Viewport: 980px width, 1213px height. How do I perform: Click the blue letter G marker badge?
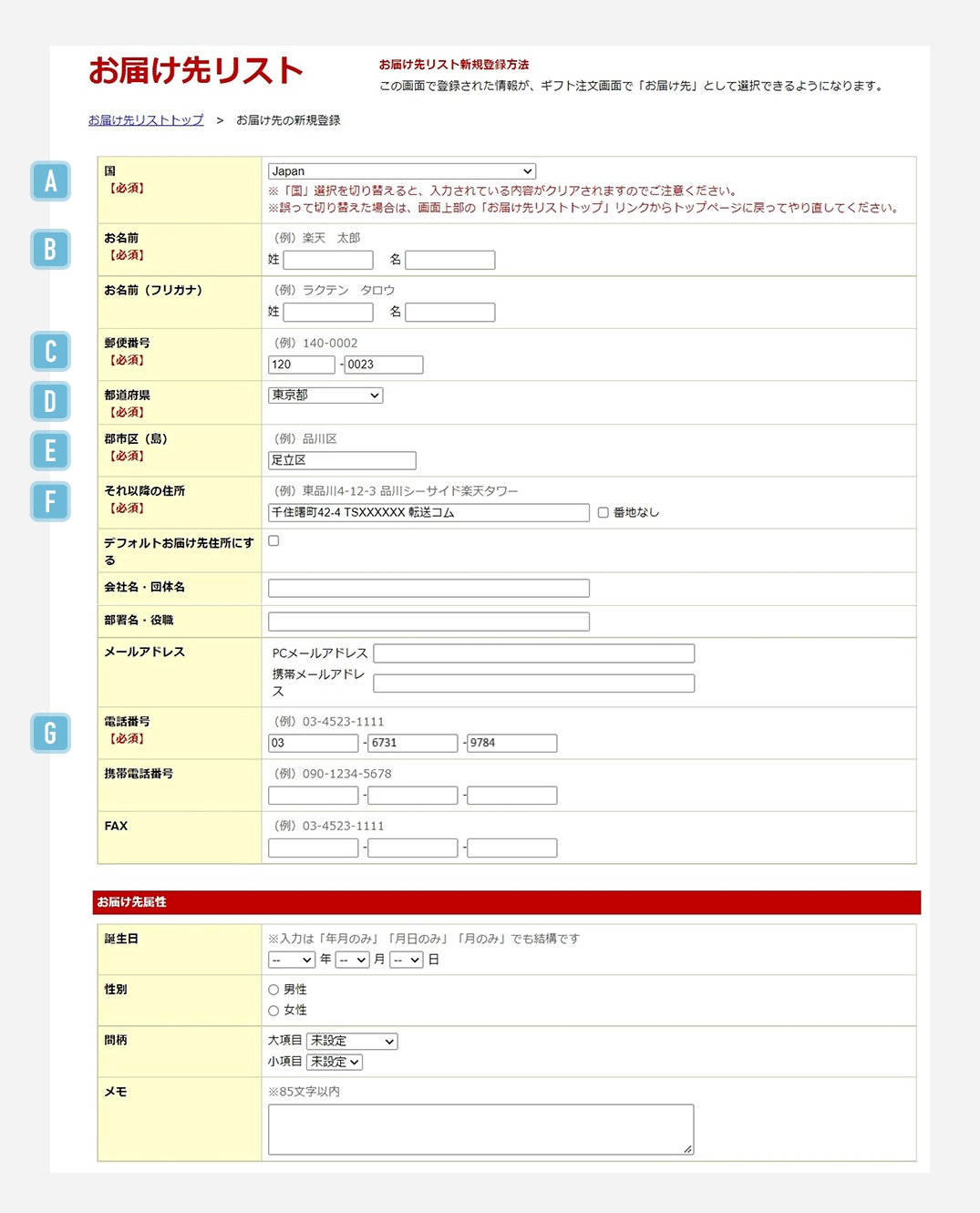[50, 733]
